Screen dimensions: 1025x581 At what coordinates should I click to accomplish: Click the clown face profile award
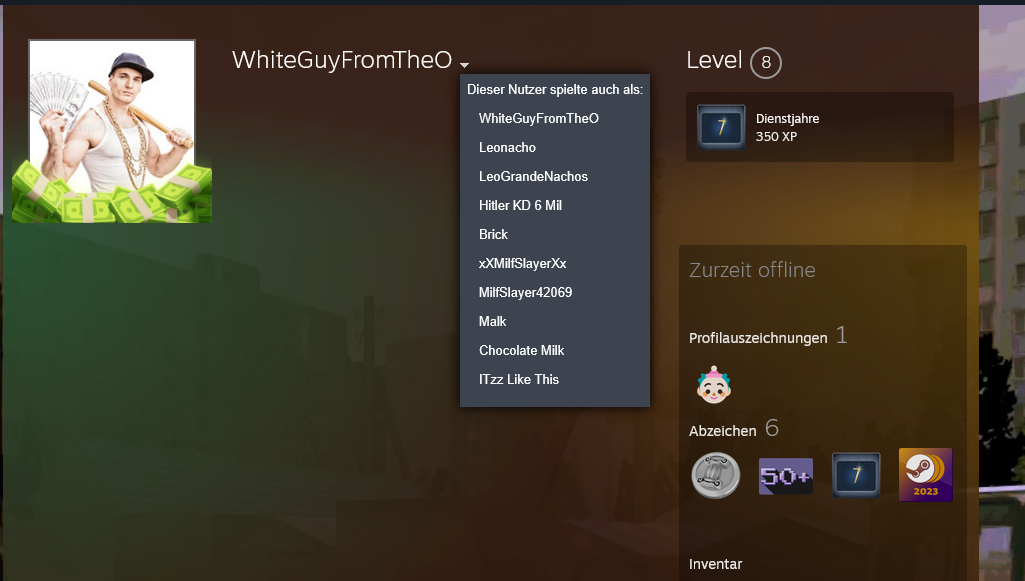tap(714, 386)
